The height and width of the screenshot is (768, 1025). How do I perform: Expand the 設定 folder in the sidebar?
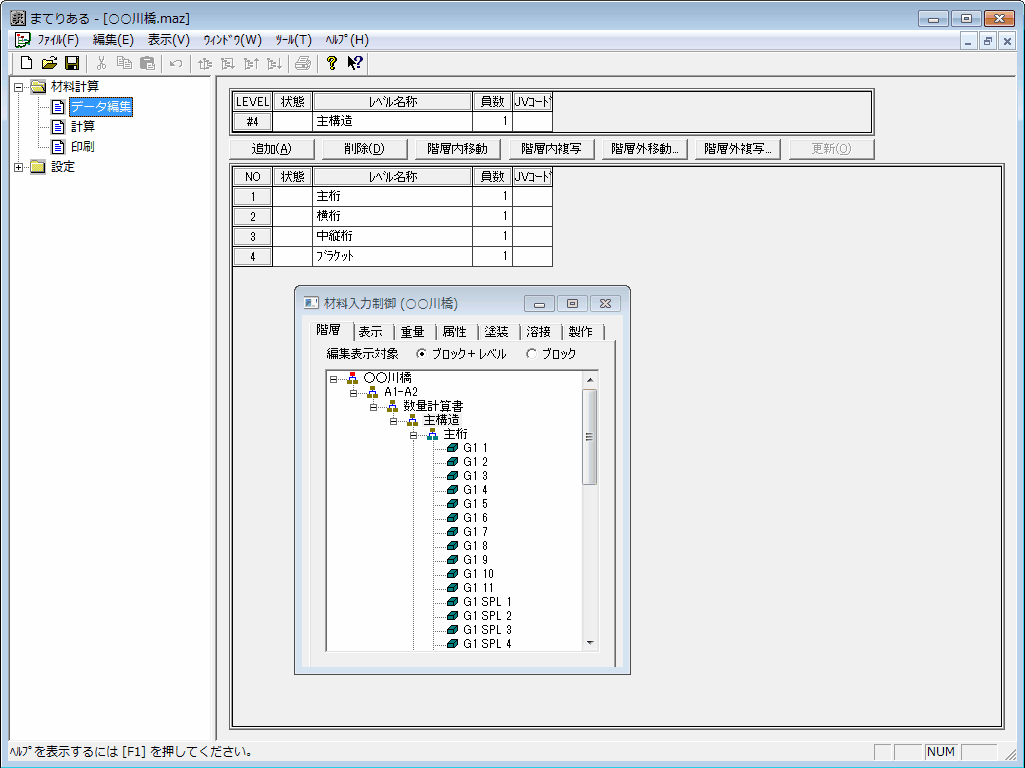(19, 167)
